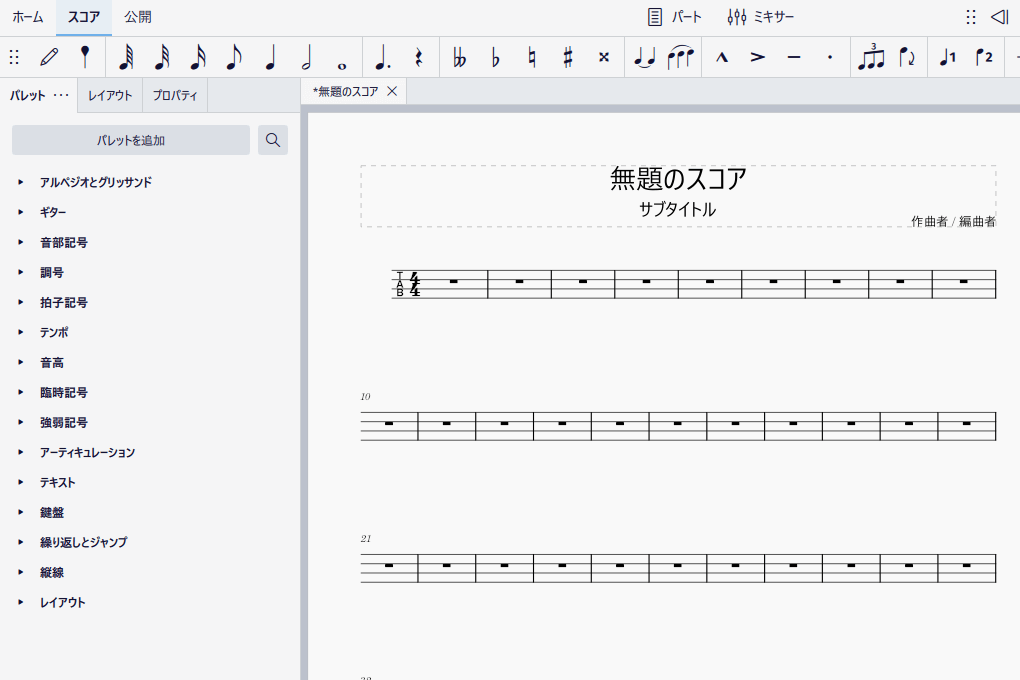This screenshot has height=680, width=1020.
Task: Add a tie to the note
Action: tap(644, 57)
